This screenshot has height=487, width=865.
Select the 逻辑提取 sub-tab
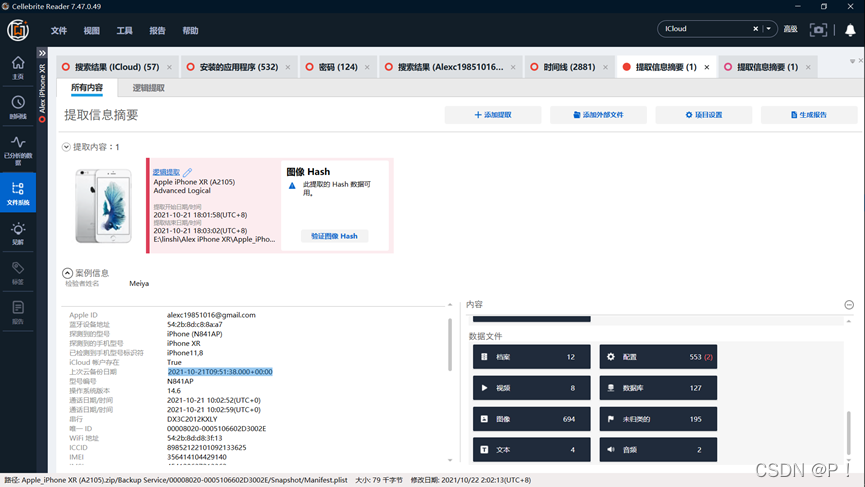coord(148,88)
